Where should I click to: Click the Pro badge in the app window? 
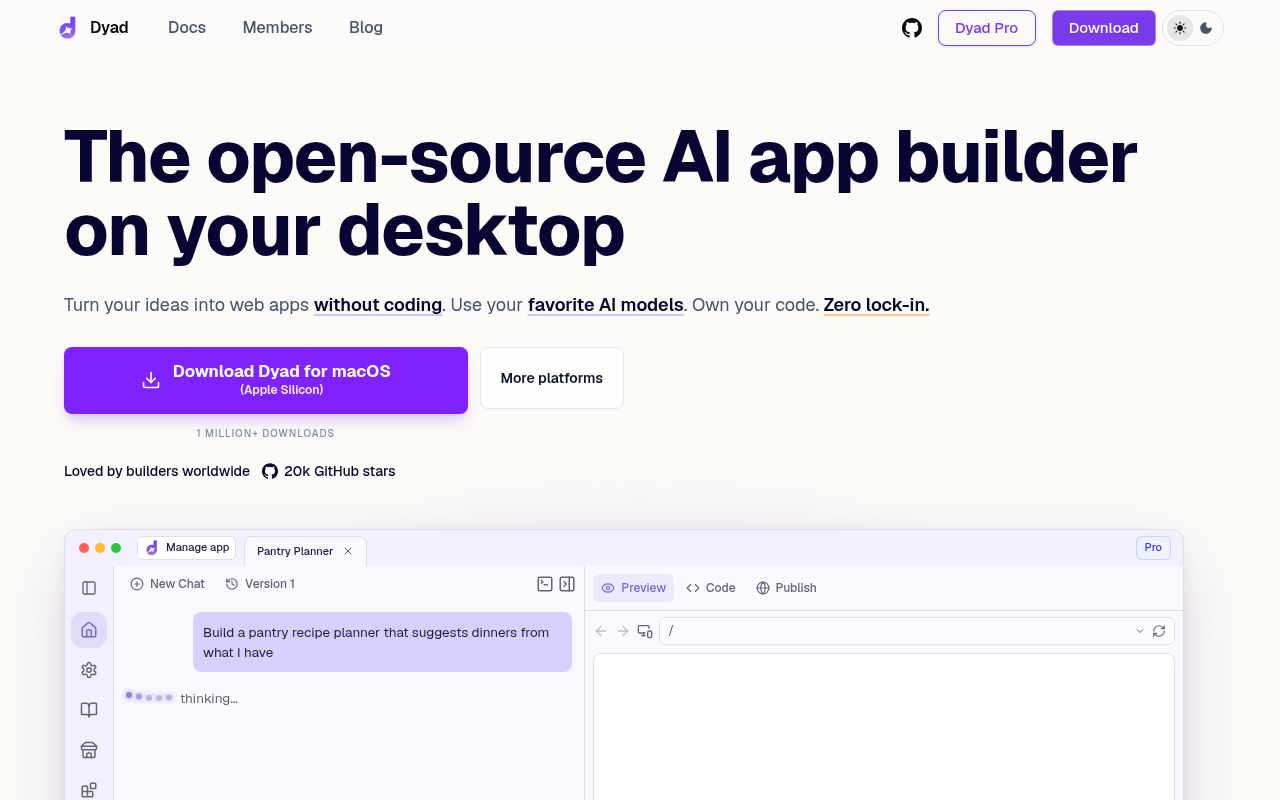click(x=1153, y=548)
